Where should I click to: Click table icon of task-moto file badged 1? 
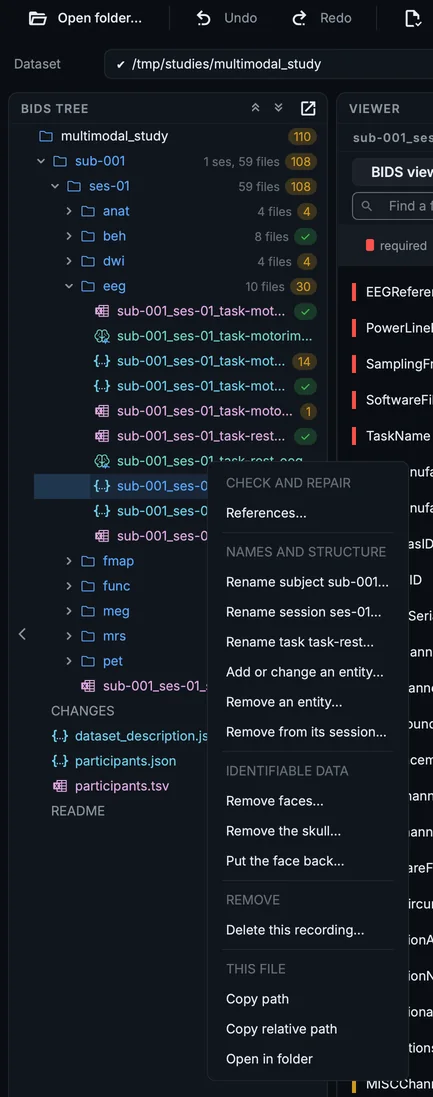tap(102, 411)
